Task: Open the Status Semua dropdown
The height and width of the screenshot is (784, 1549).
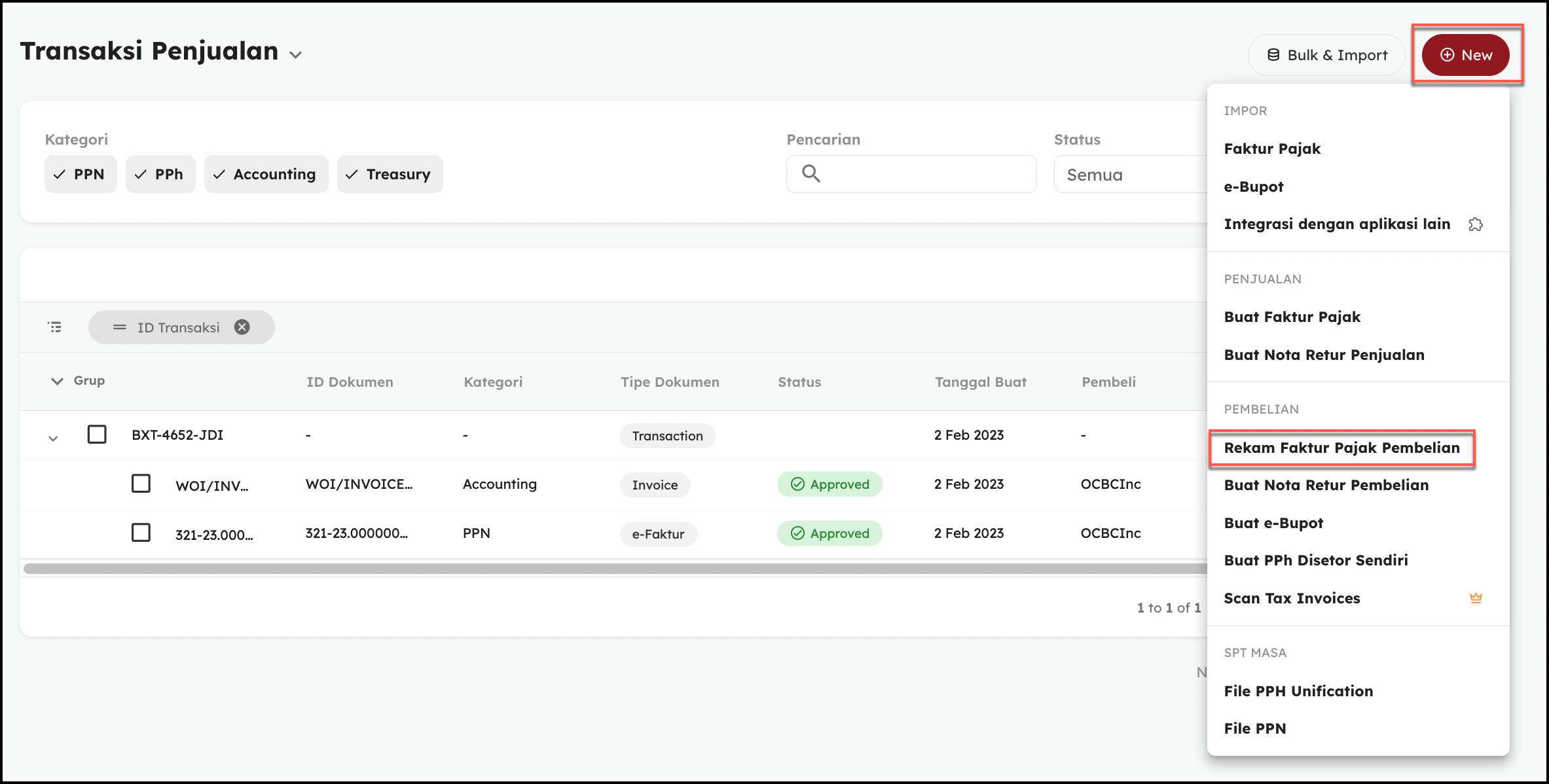Action: tap(1131, 174)
